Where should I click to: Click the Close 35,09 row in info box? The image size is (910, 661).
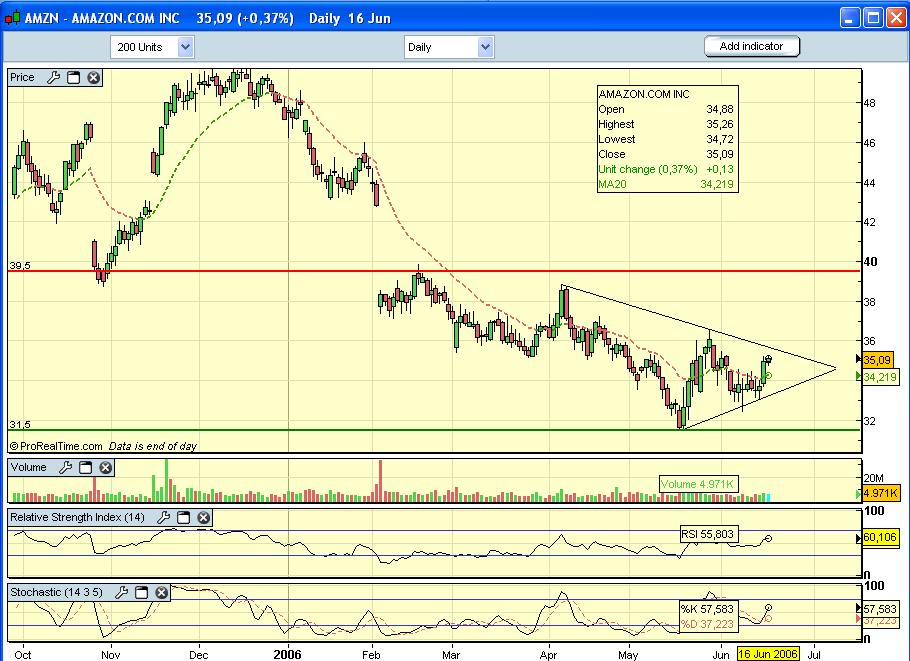tap(666, 154)
